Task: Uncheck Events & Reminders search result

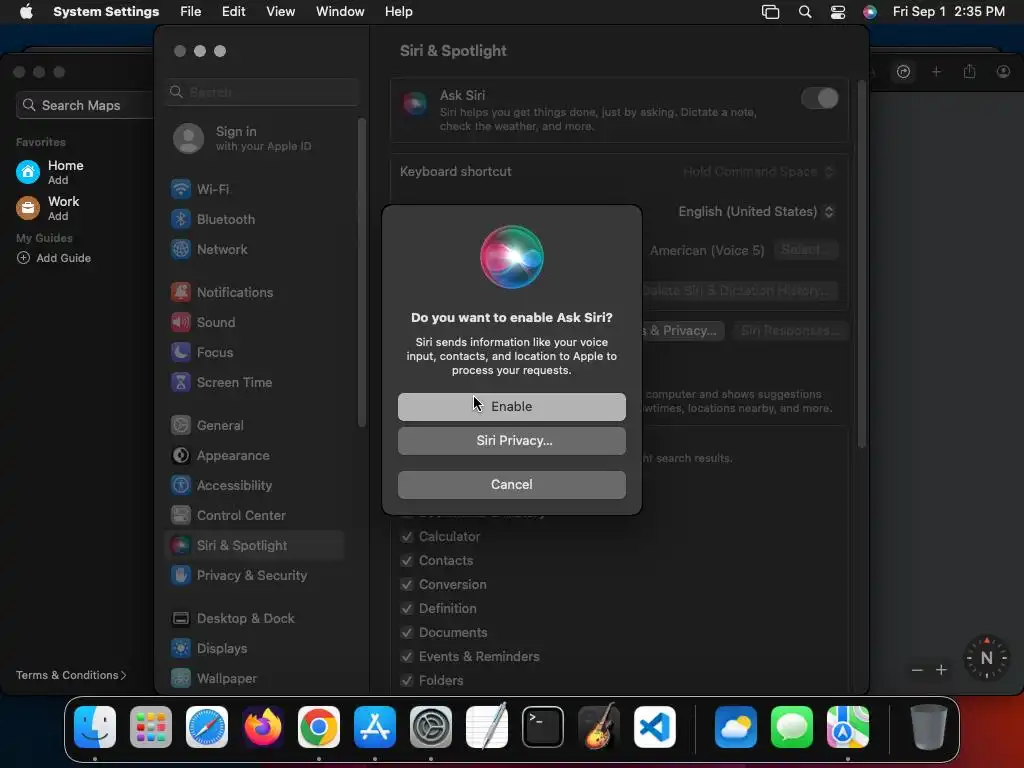Action: click(x=407, y=657)
